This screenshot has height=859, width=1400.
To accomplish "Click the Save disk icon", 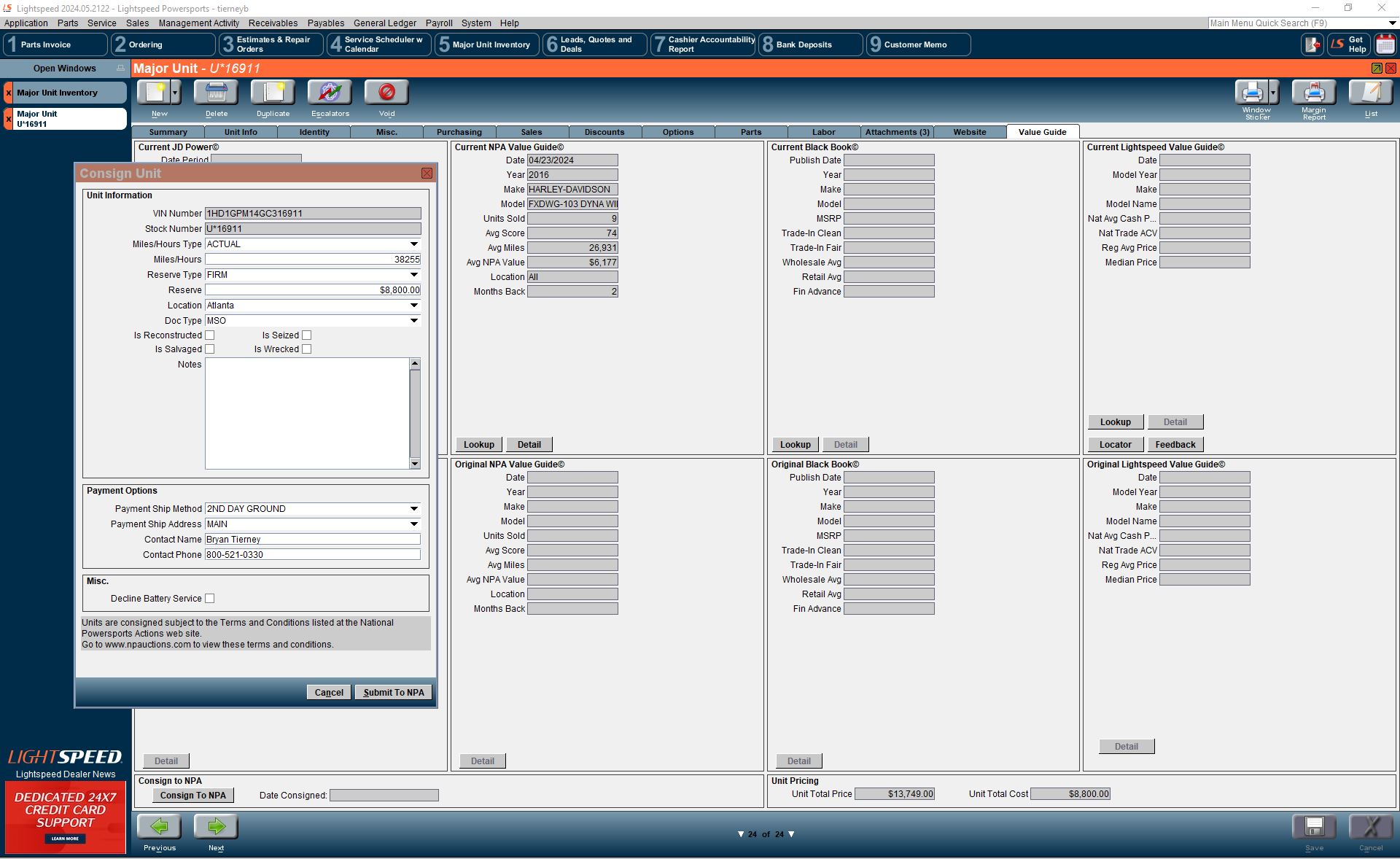I will [1314, 827].
